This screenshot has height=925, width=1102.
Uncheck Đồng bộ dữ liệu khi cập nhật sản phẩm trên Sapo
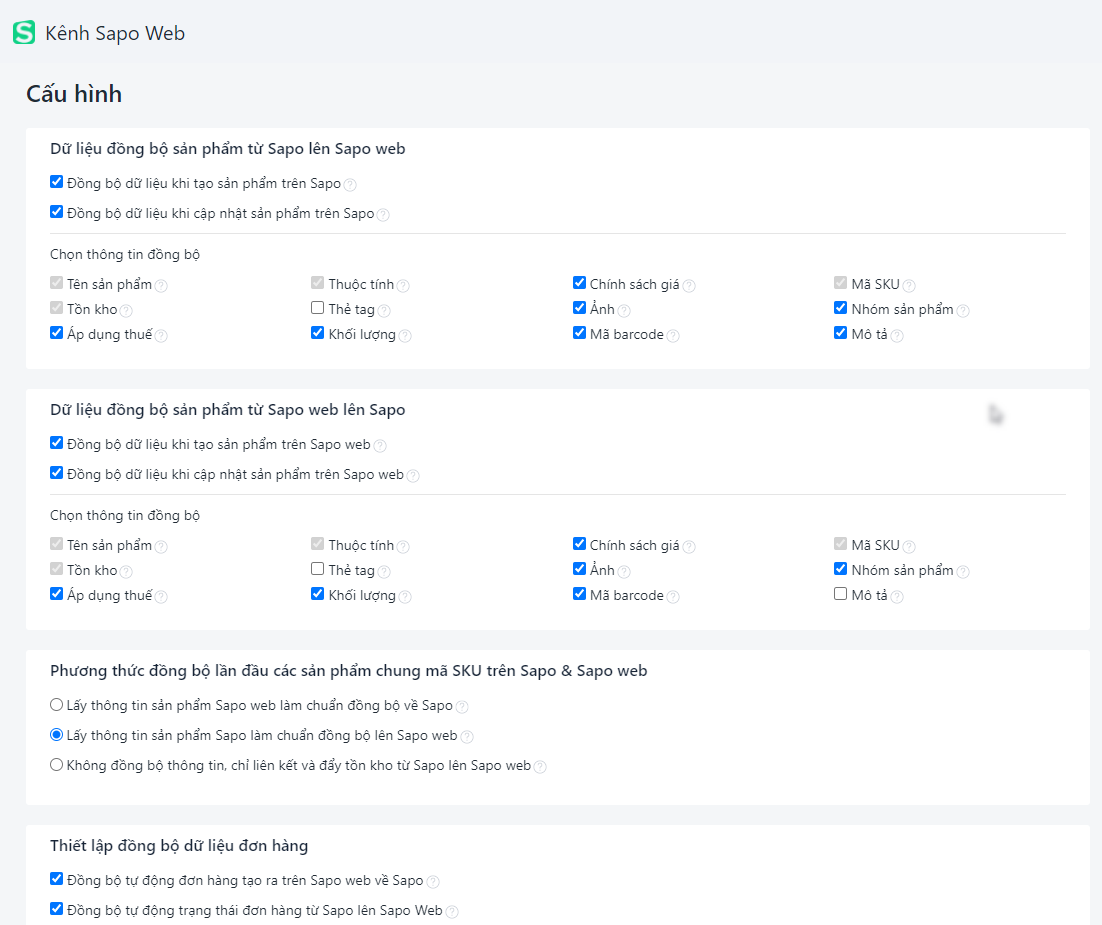pos(57,212)
